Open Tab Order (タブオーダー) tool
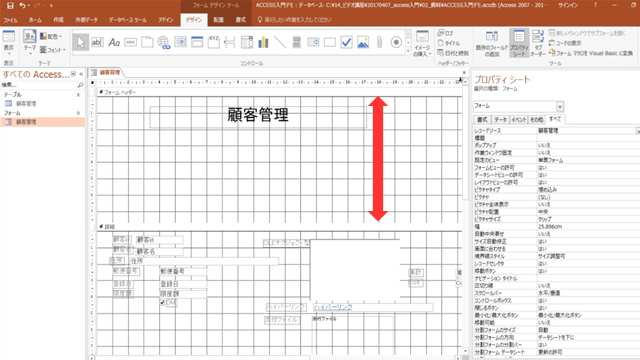This screenshot has width=640, height=360. (x=538, y=43)
